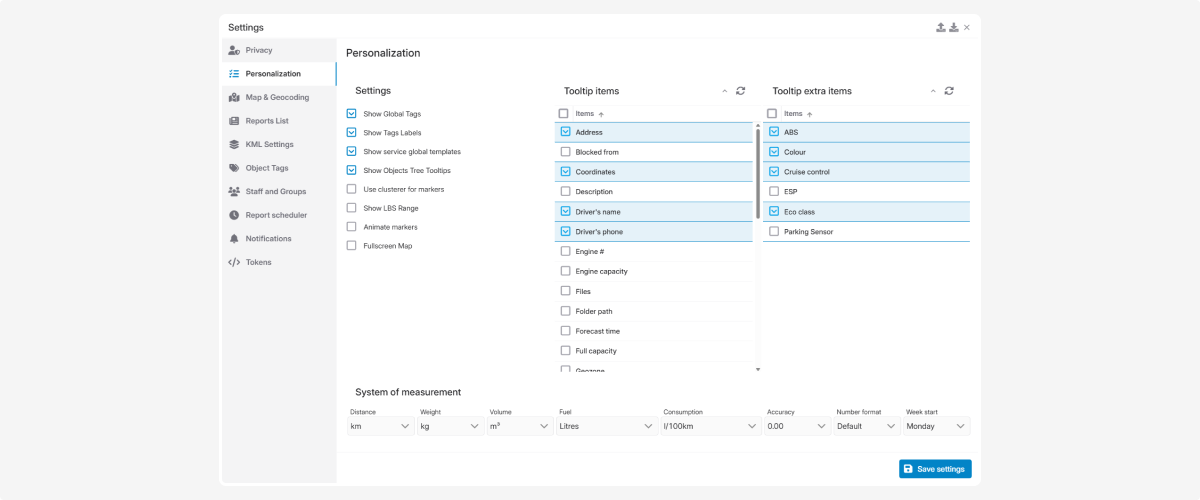Open the Tokens code section
This screenshot has width=1200, height=500.
coord(258,262)
